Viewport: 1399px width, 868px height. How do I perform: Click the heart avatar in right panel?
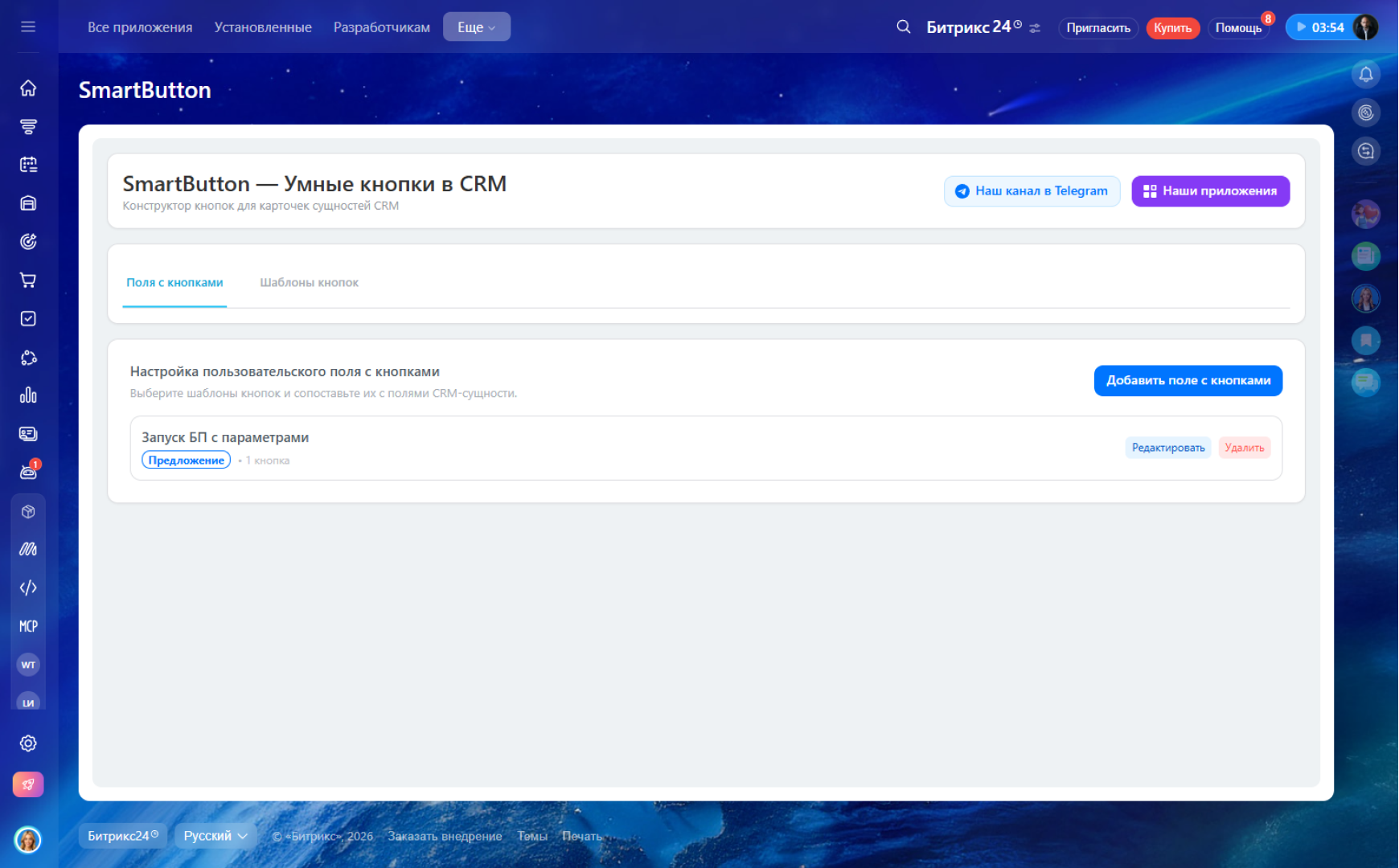(x=1366, y=215)
